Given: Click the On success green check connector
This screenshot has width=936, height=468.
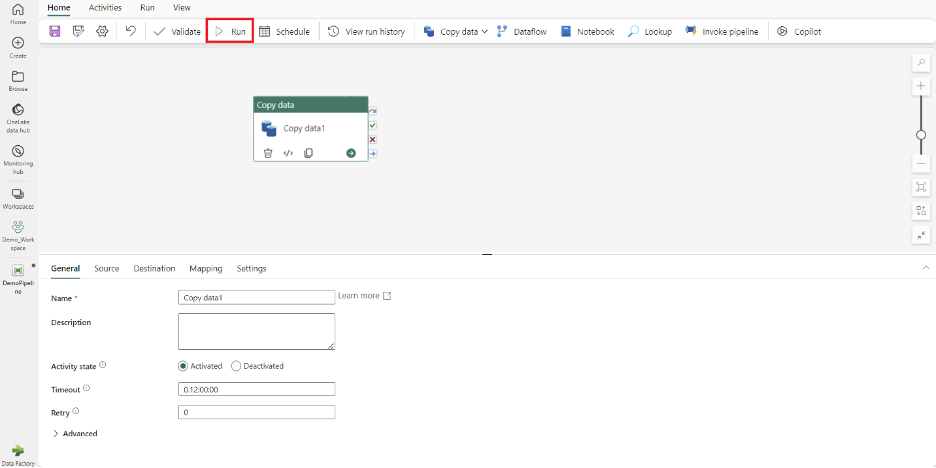Looking at the screenshot, I should tap(372, 125).
